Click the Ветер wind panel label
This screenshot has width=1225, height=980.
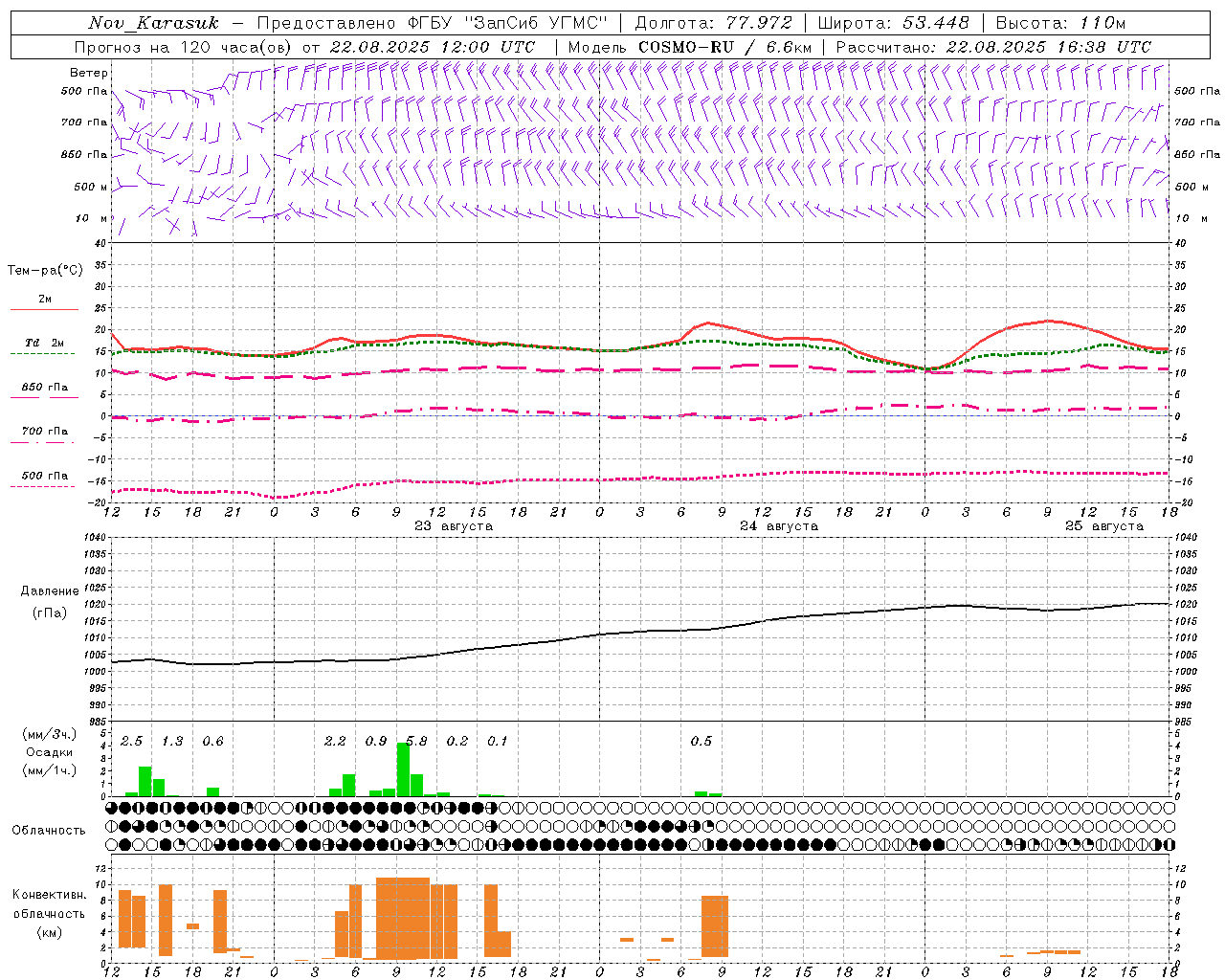(x=88, y=73)
